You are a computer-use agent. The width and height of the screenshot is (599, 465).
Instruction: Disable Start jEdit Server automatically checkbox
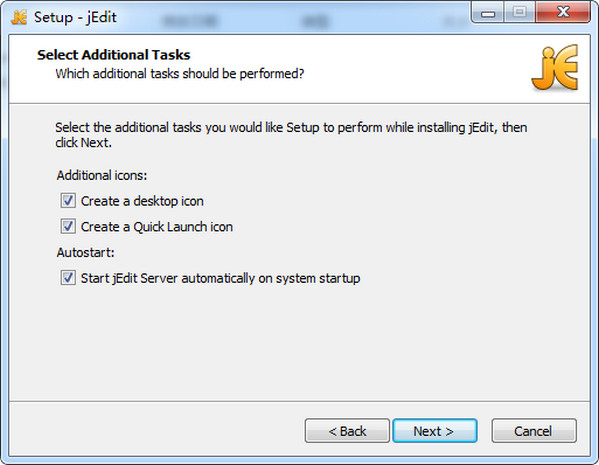pyautogui.click(x=68, y=278)
